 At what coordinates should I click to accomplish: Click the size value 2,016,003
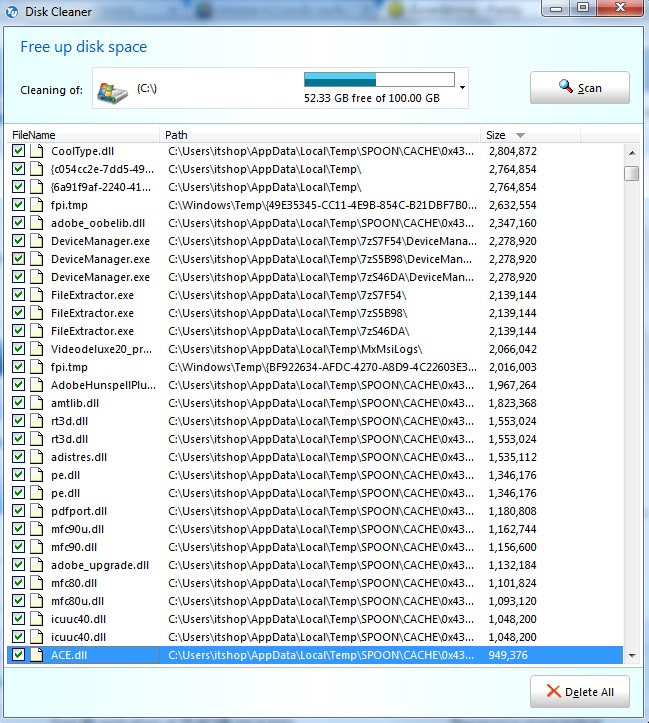(x=513, y=367)
